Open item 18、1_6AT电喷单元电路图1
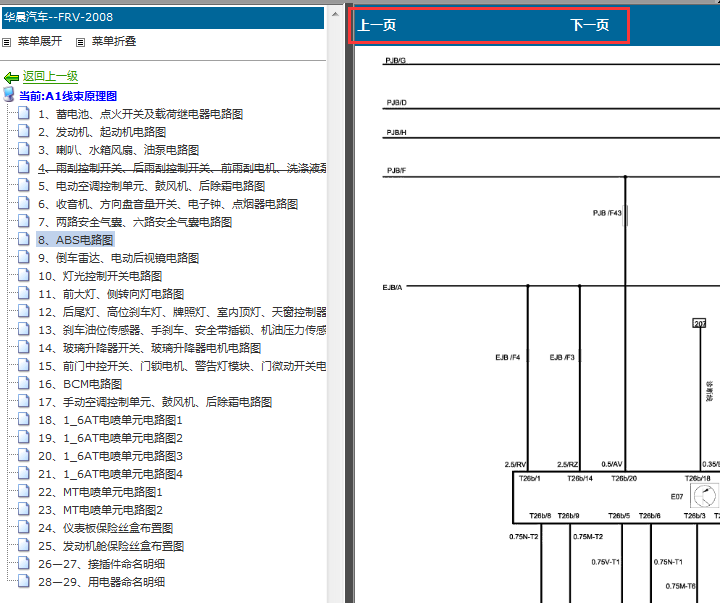Image resolution: width=720 pixels, height=603 pixels. (x=110, y=420)
